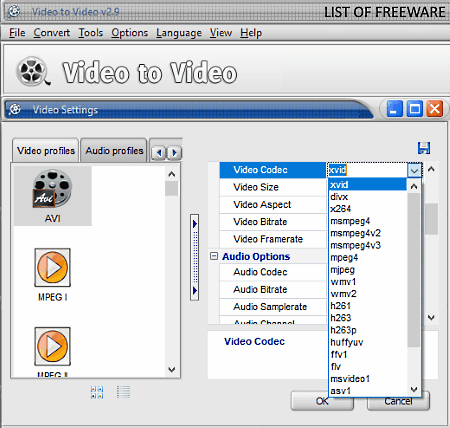This screenshot has width=450, height=428.
Task: Choose h263p from the codec list
Action: pyautogui.click(x=367, y=330)
